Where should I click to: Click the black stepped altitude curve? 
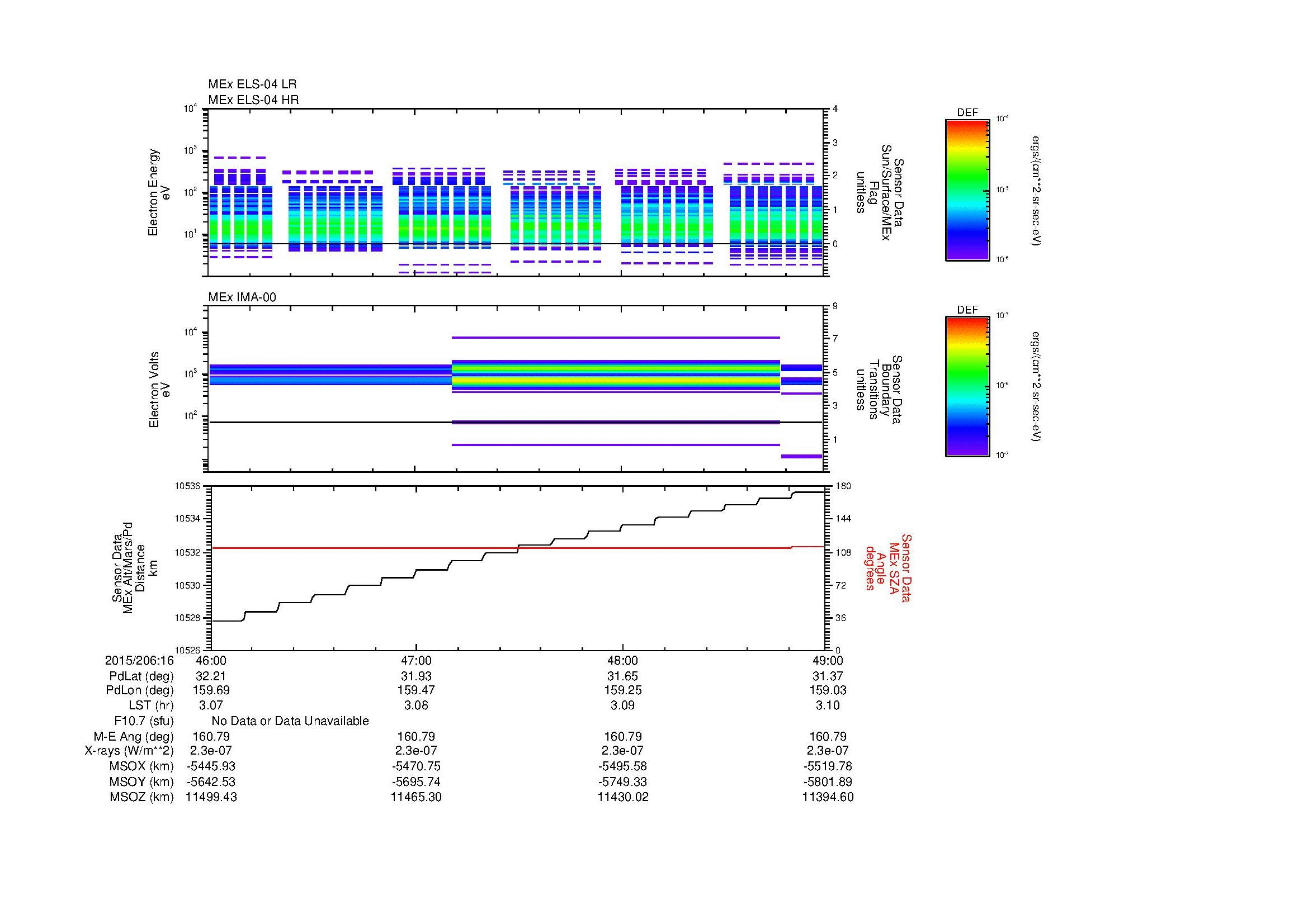tap(517, 557)
